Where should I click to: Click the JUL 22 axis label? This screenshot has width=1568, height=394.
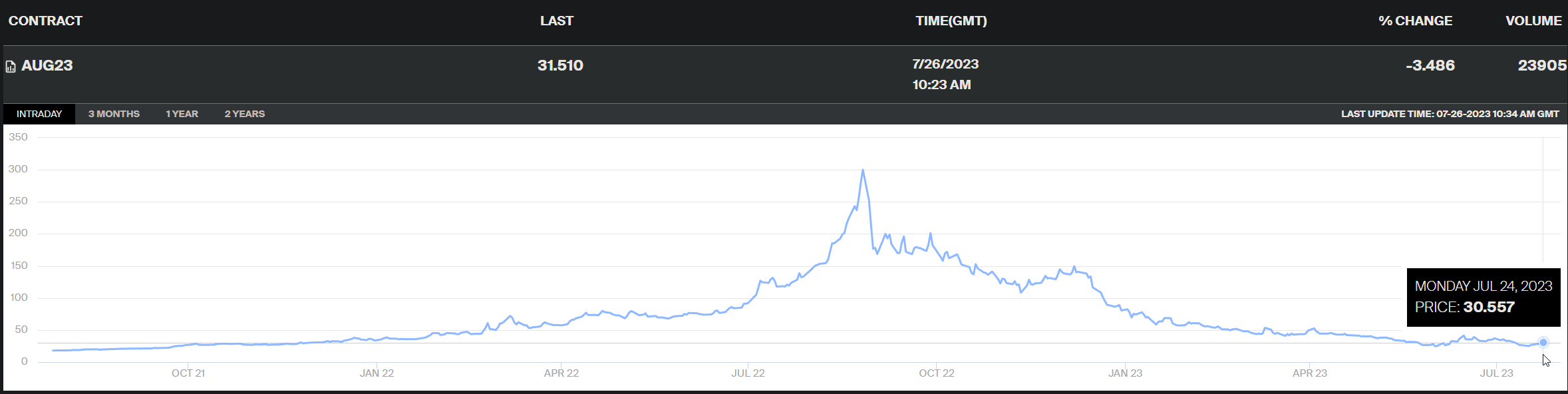pos(748,373)
